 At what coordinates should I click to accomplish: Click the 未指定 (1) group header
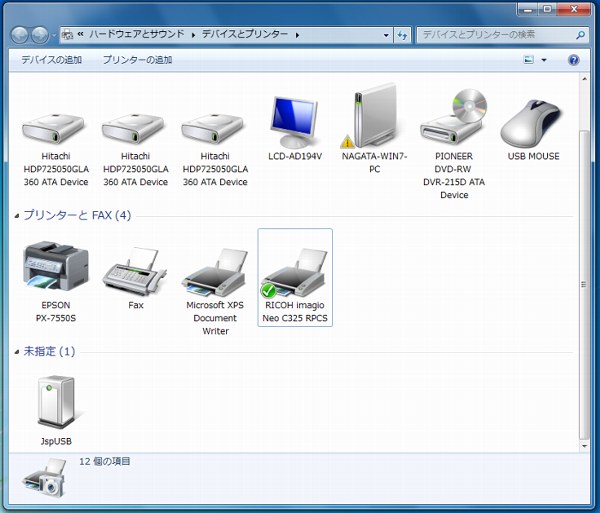pyautogui.click(x=49, y=351)
